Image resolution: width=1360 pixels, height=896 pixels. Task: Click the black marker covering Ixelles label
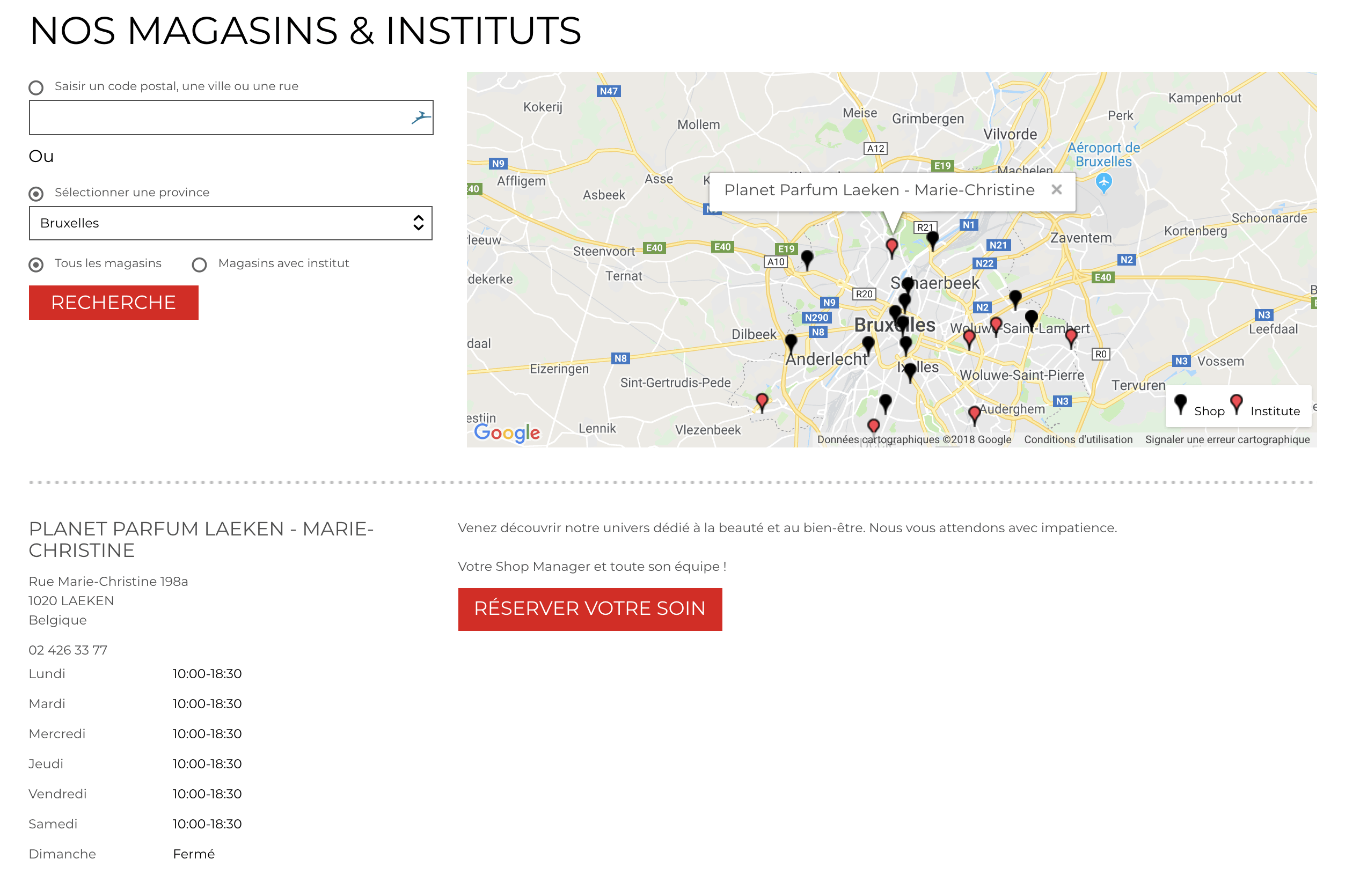[910, 372]
